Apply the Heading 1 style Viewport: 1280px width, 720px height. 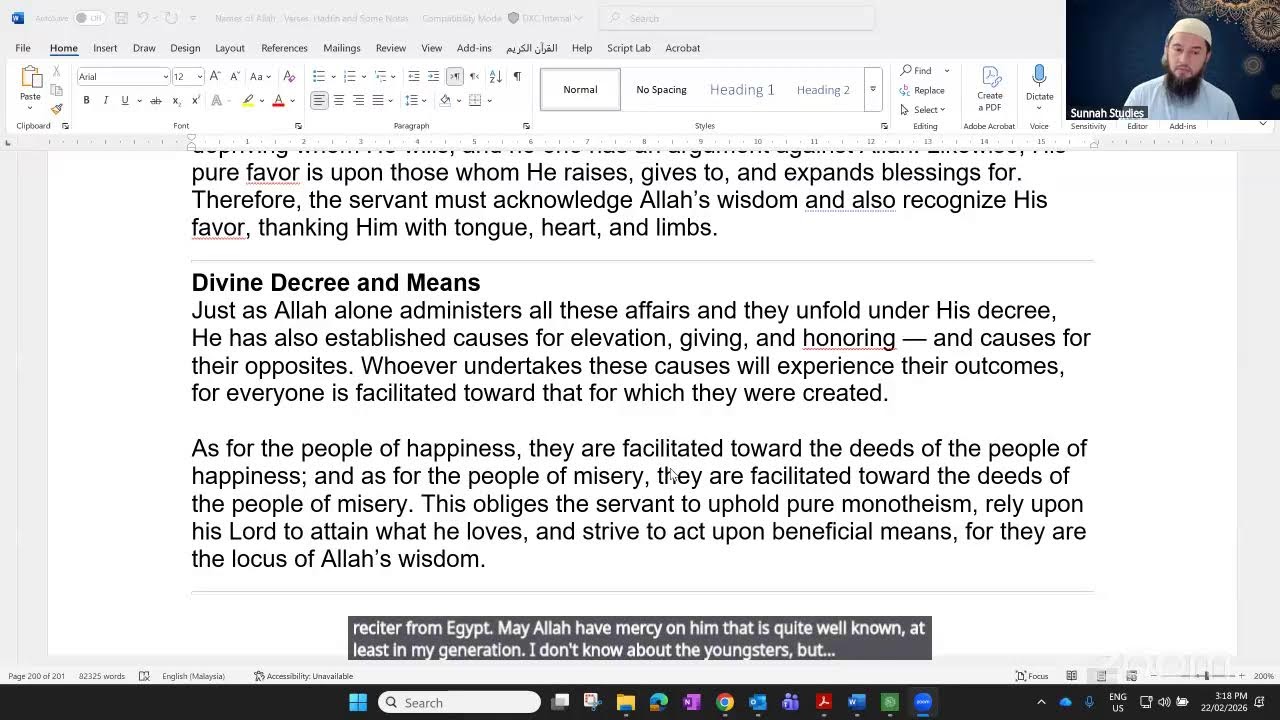click(742, 89)
